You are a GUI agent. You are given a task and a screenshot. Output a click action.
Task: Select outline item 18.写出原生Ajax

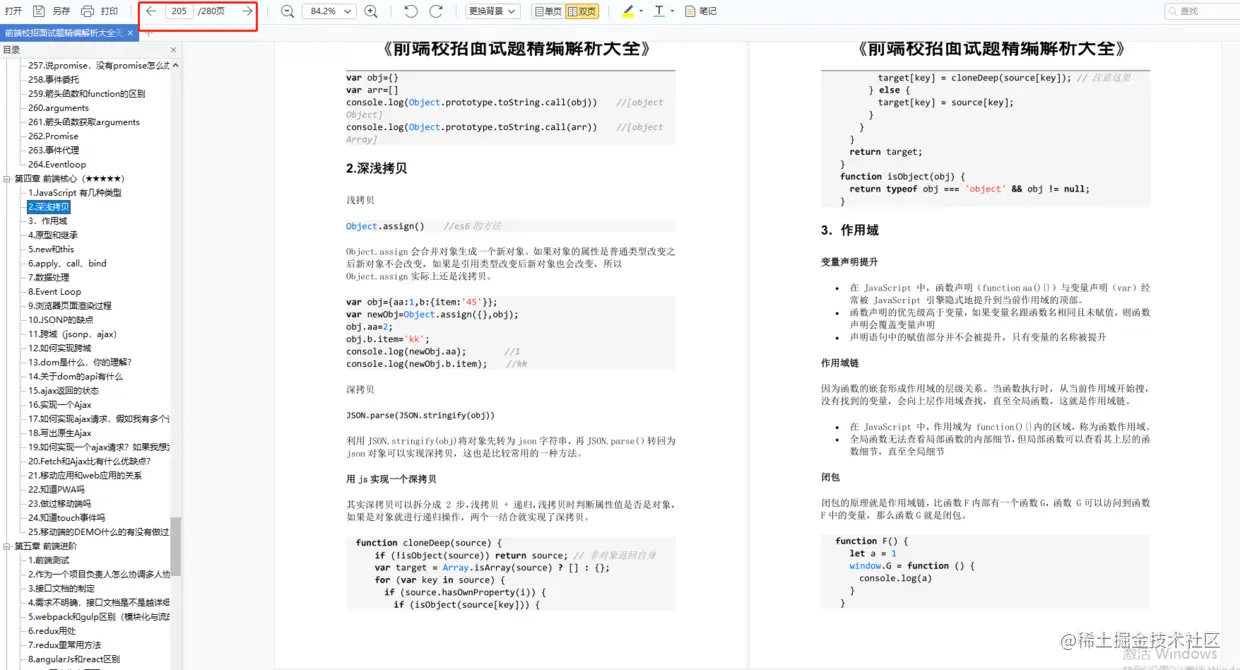coord(59,433)
